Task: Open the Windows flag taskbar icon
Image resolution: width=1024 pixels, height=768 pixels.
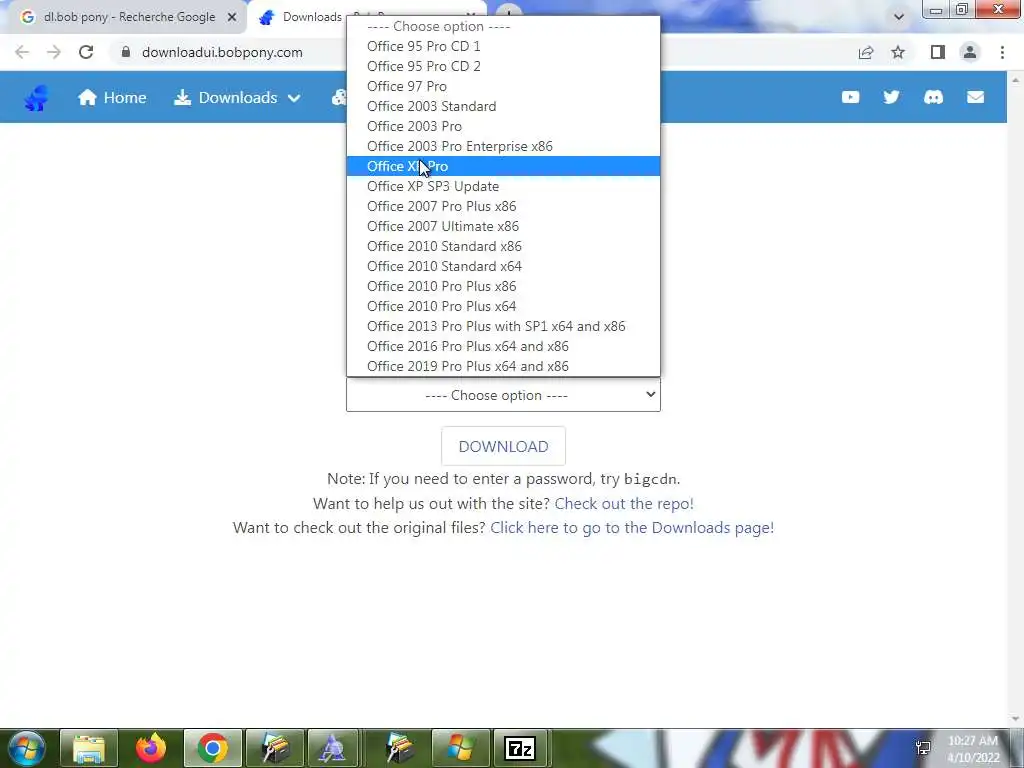Action: pyautogui.click(x=459, y=748)
